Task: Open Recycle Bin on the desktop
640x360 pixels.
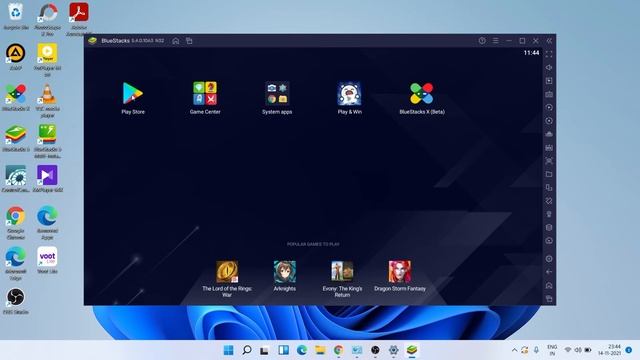Action: tap(16, 16)
